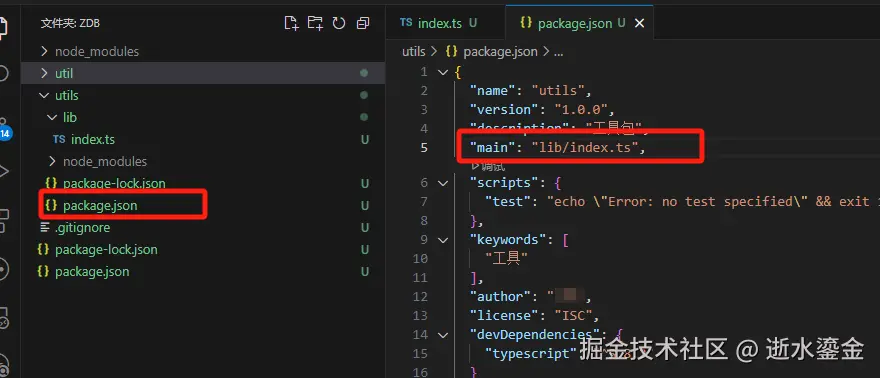Click the New File icon in explorer header
This screenshot has width=880, height=378.
click(x=291, y=23)
